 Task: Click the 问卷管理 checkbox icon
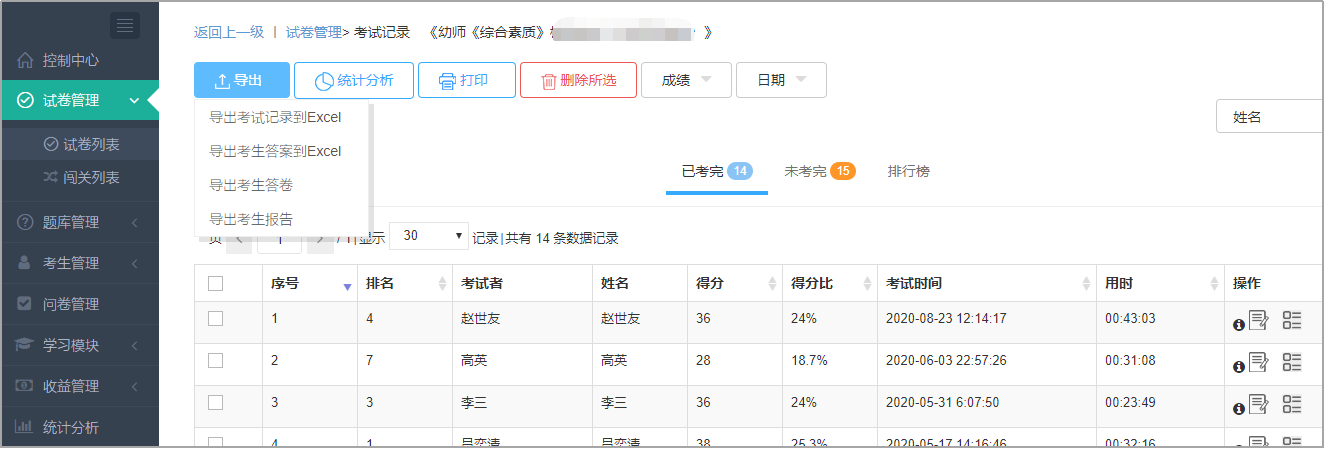(25, 304)
